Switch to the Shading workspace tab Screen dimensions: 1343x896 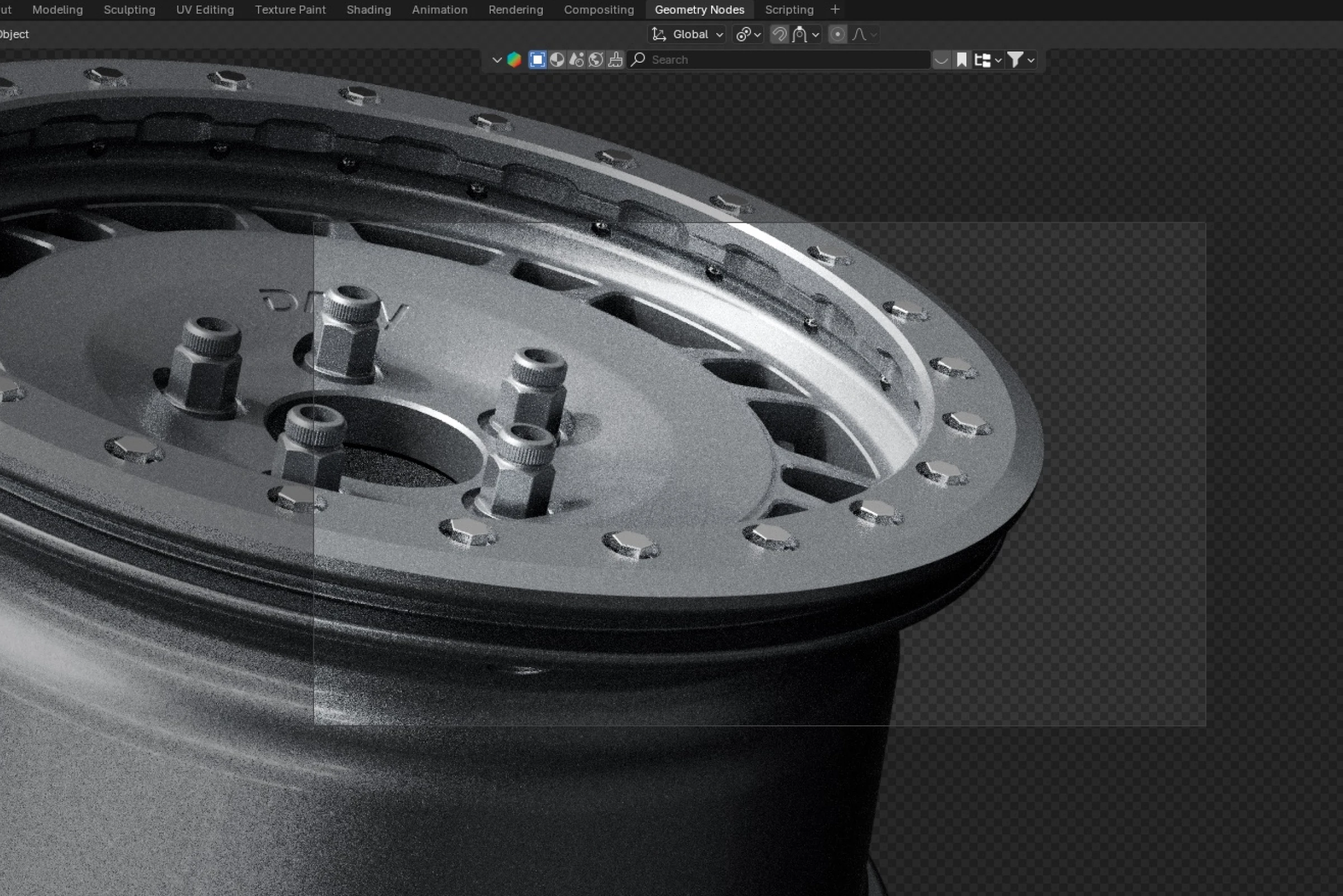coord(368,9)
